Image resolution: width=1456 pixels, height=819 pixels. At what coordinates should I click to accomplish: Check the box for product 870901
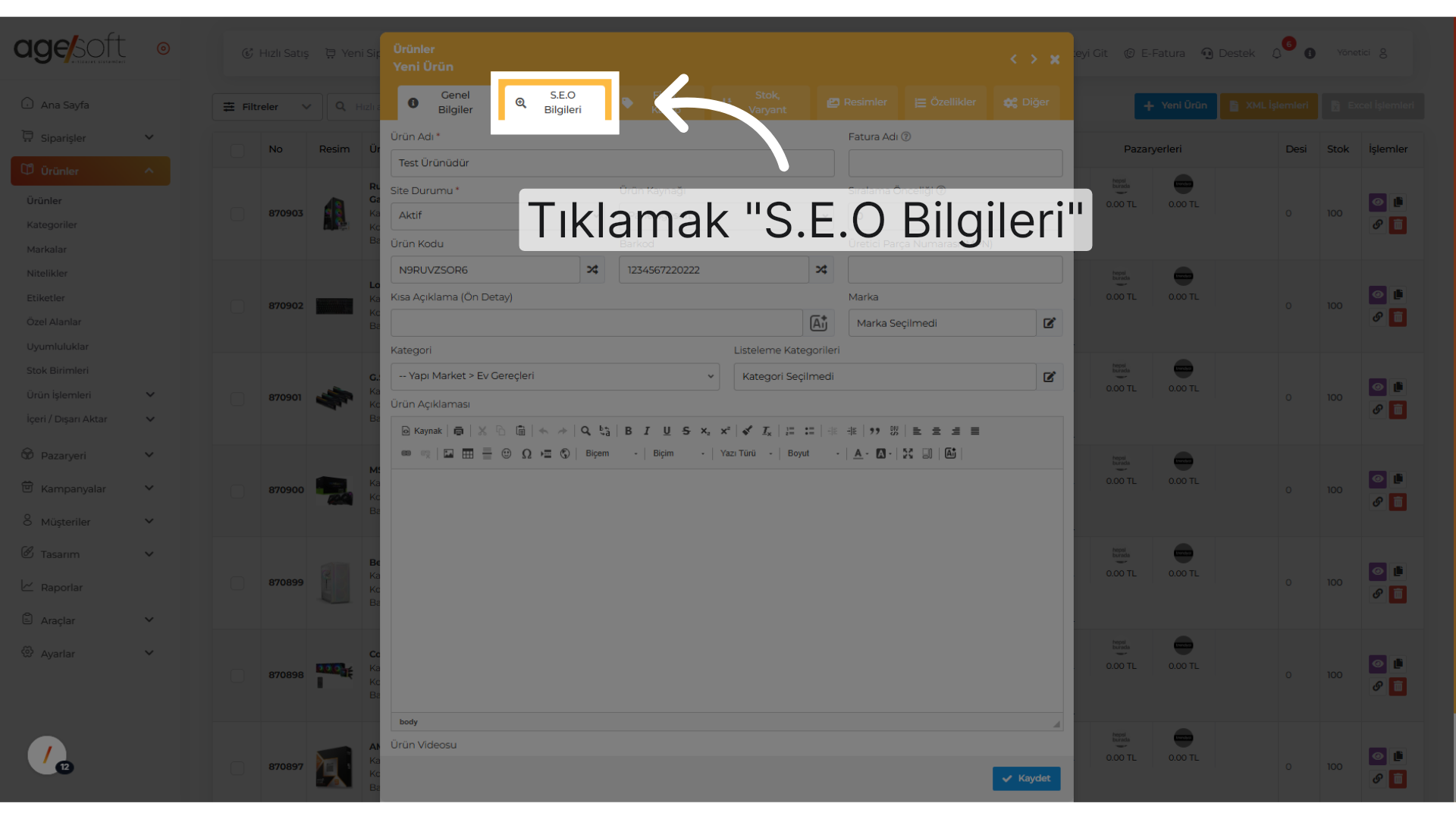pos(237,398)
